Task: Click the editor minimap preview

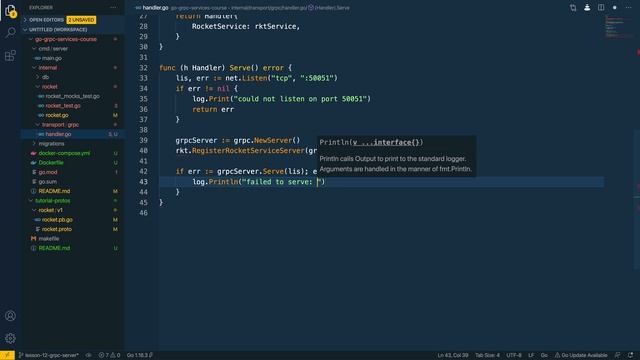Action: (x=619, y=27)
